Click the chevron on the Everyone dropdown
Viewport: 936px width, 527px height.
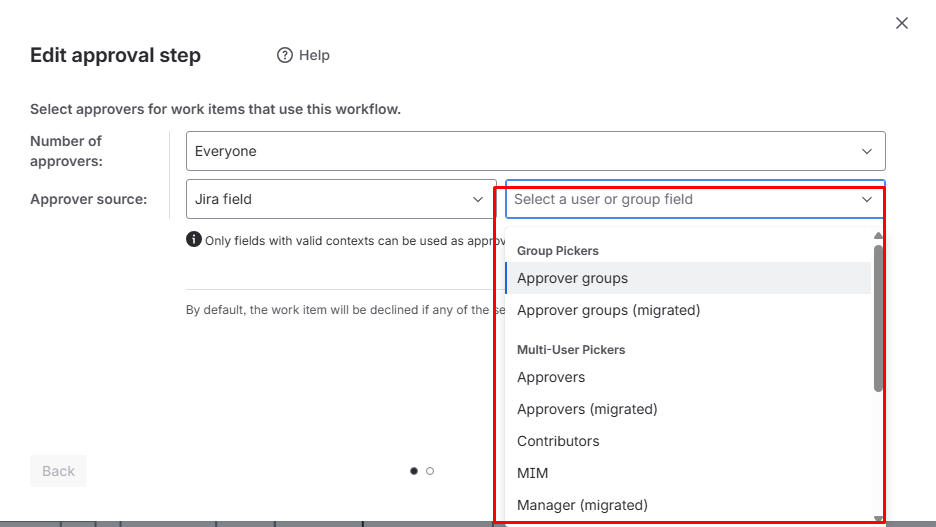coord(867,151)
